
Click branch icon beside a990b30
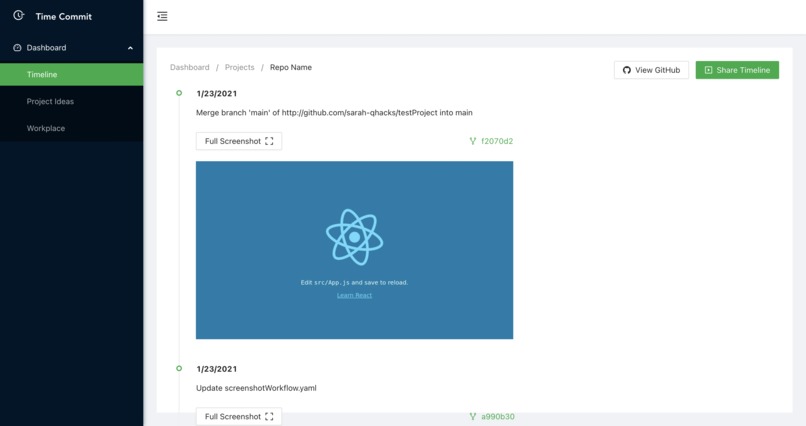click(473, 416)
